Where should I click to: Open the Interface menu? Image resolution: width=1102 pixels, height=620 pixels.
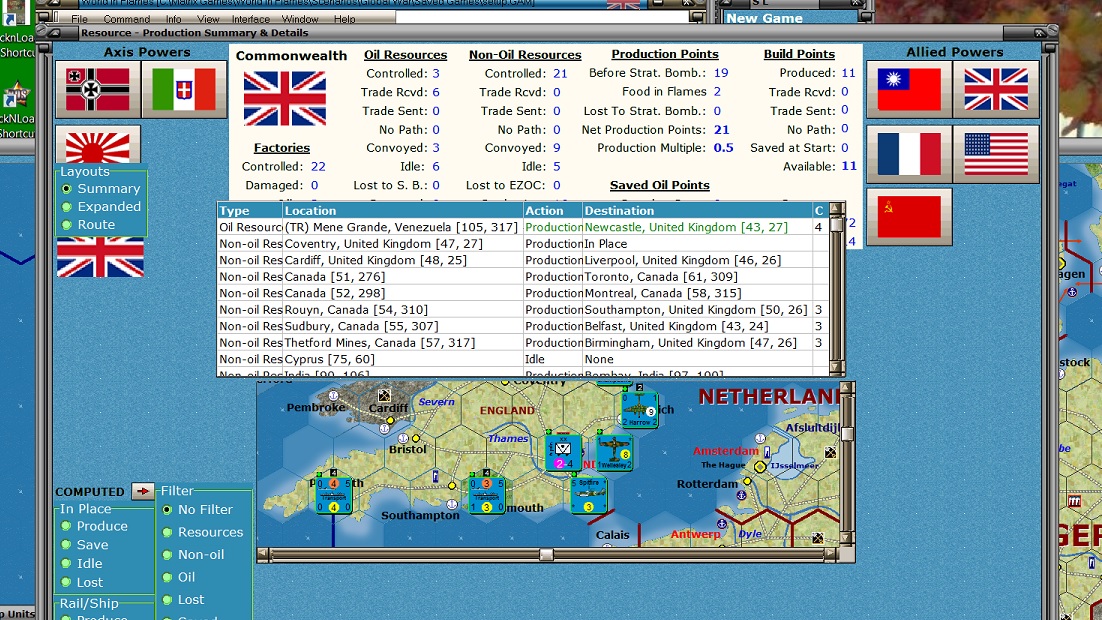pyautogui.click(x=251, y=19)
